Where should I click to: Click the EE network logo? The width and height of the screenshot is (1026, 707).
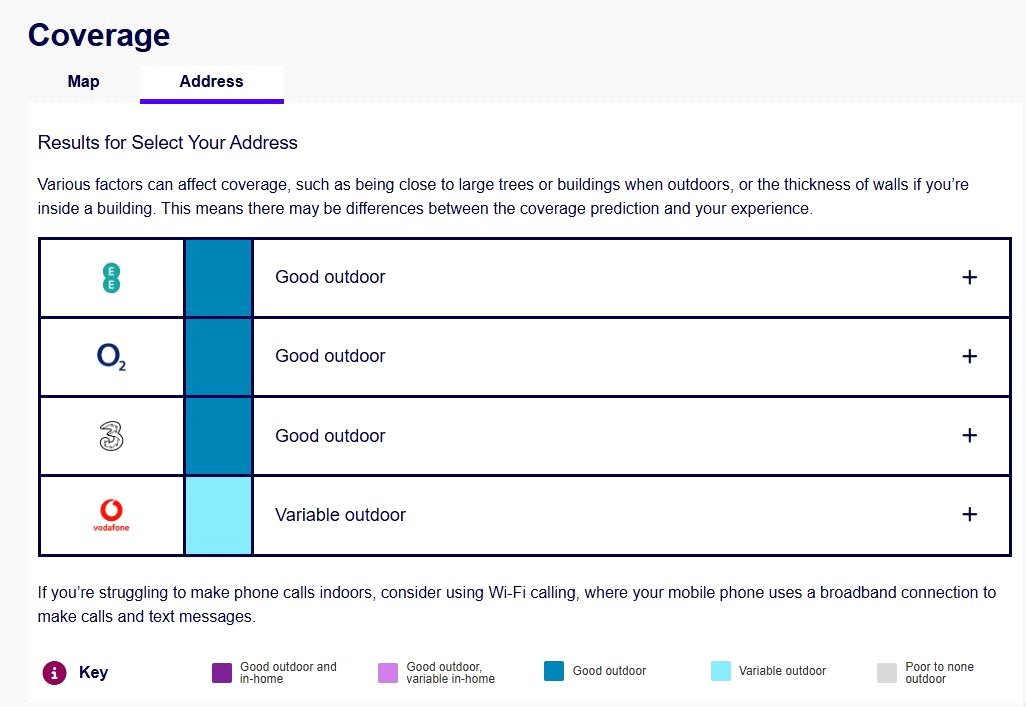point(112,277)
